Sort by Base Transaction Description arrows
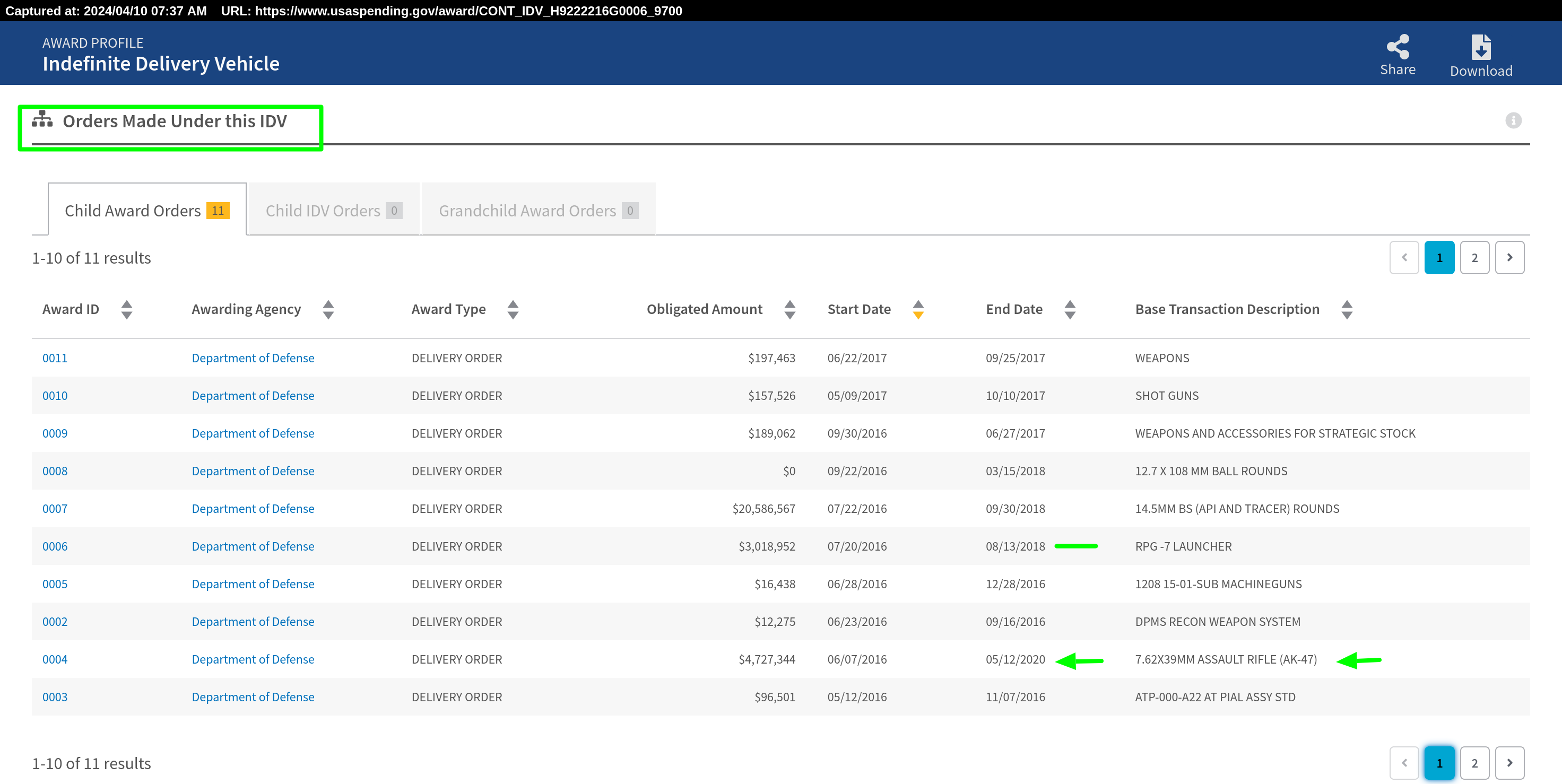 pos(1347,310)
